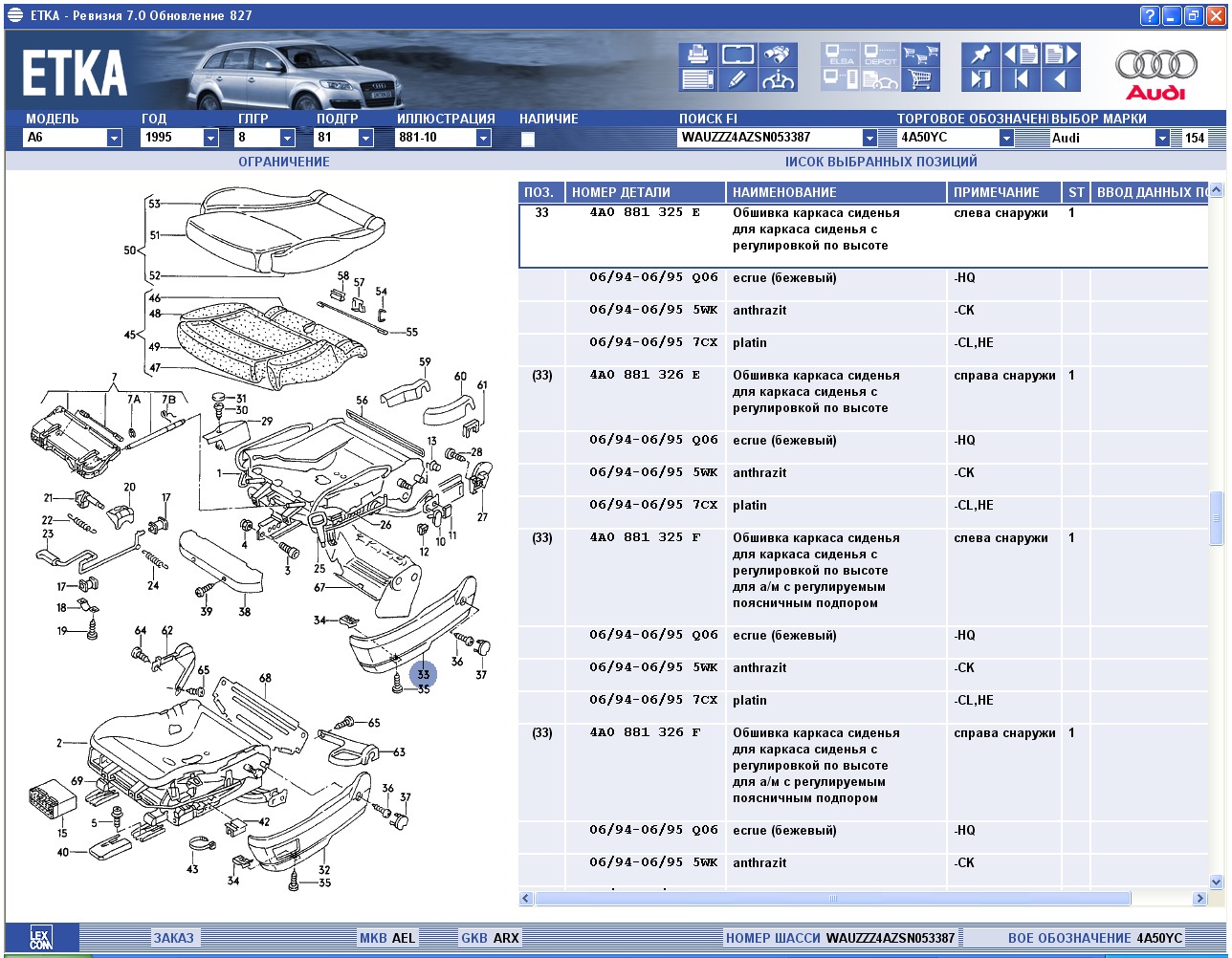Click the GKB ARX status field

pos(490,938)
